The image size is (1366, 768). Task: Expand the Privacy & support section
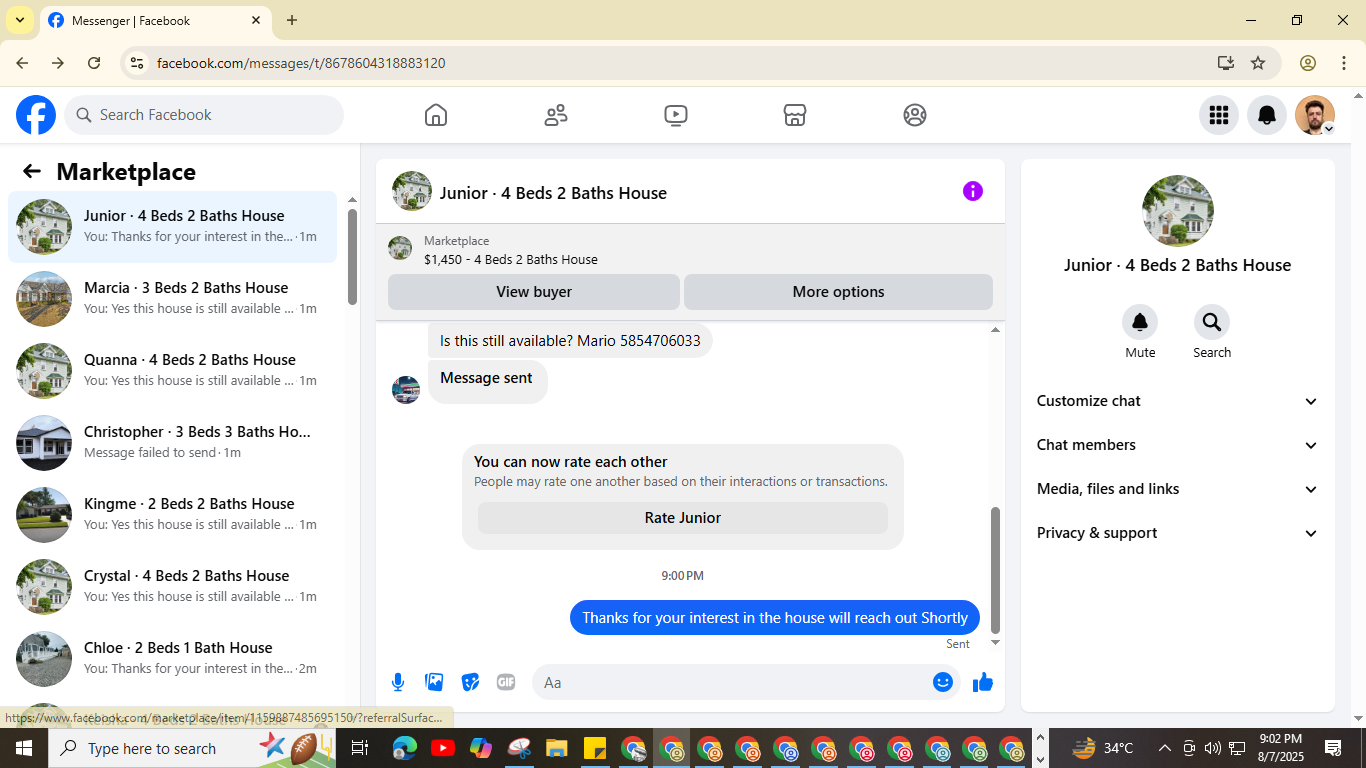click(x=1178, y=533)
